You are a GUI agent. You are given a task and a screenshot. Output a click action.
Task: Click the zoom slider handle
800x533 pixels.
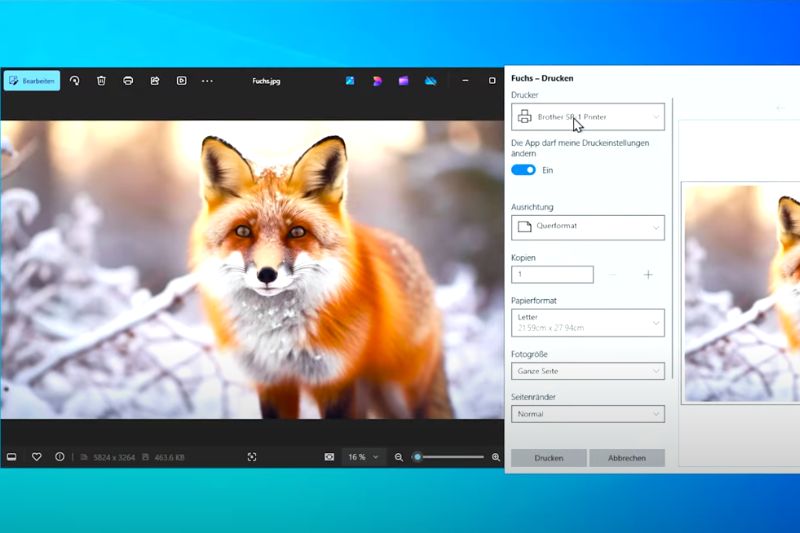(x=417, y=457)
